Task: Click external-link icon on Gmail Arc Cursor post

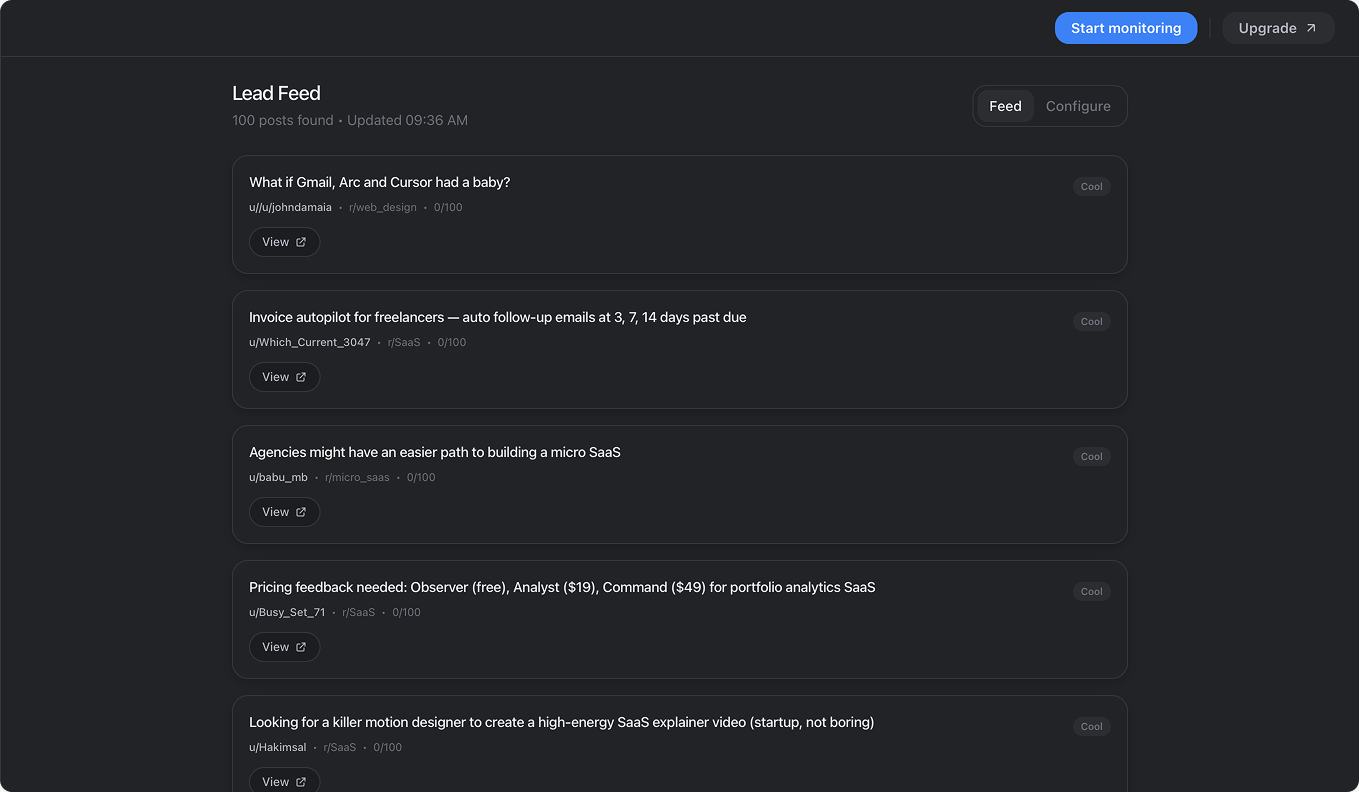Action: 301,242
